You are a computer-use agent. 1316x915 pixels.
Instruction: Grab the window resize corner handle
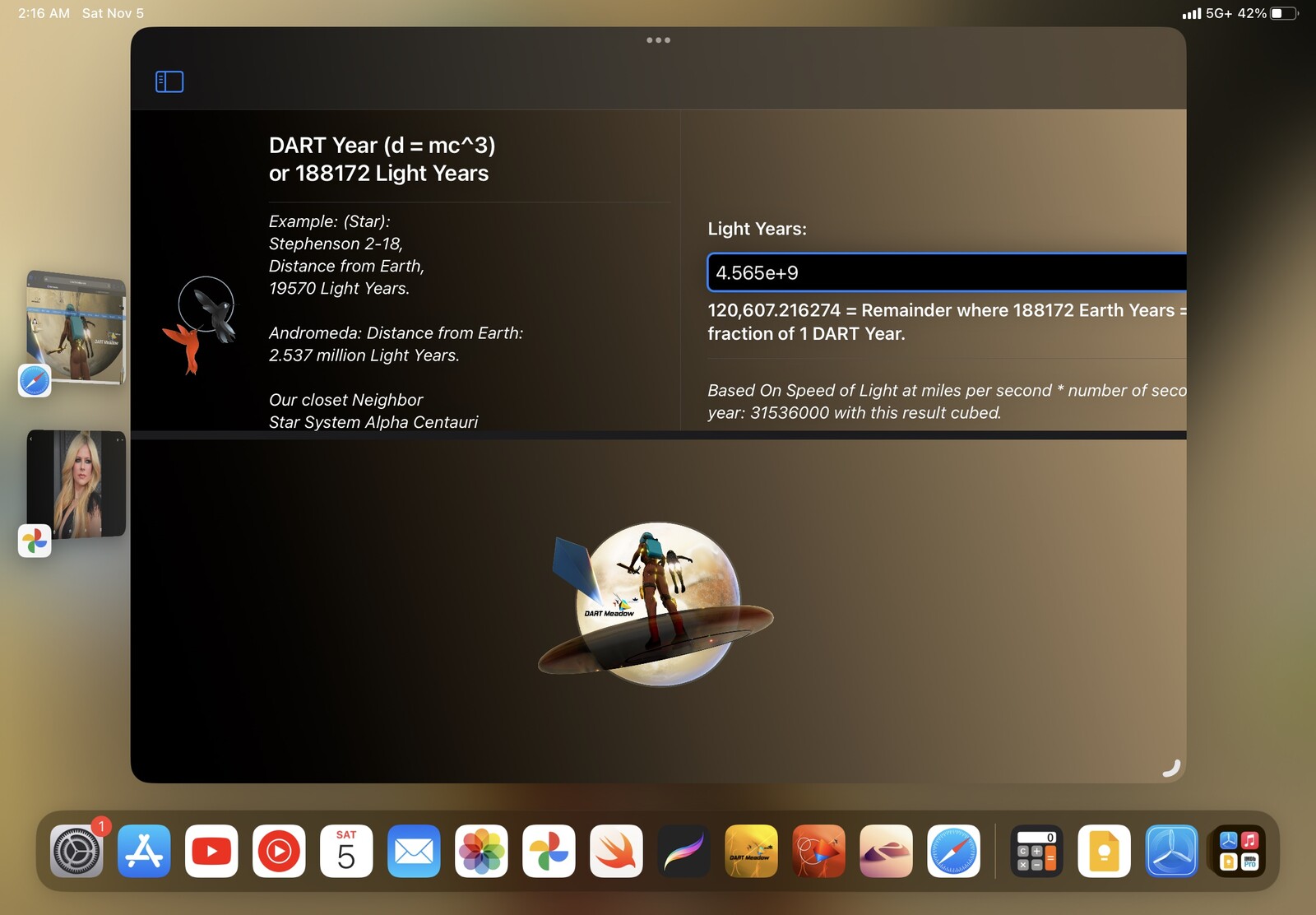click(x=1172, y=768)
